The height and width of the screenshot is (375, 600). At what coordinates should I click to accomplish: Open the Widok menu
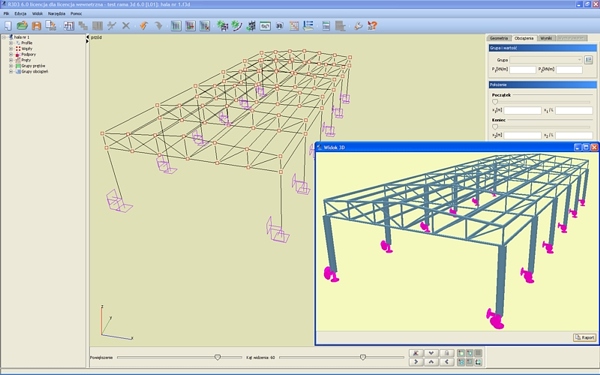pyautogui.click(x=38, y=13)
